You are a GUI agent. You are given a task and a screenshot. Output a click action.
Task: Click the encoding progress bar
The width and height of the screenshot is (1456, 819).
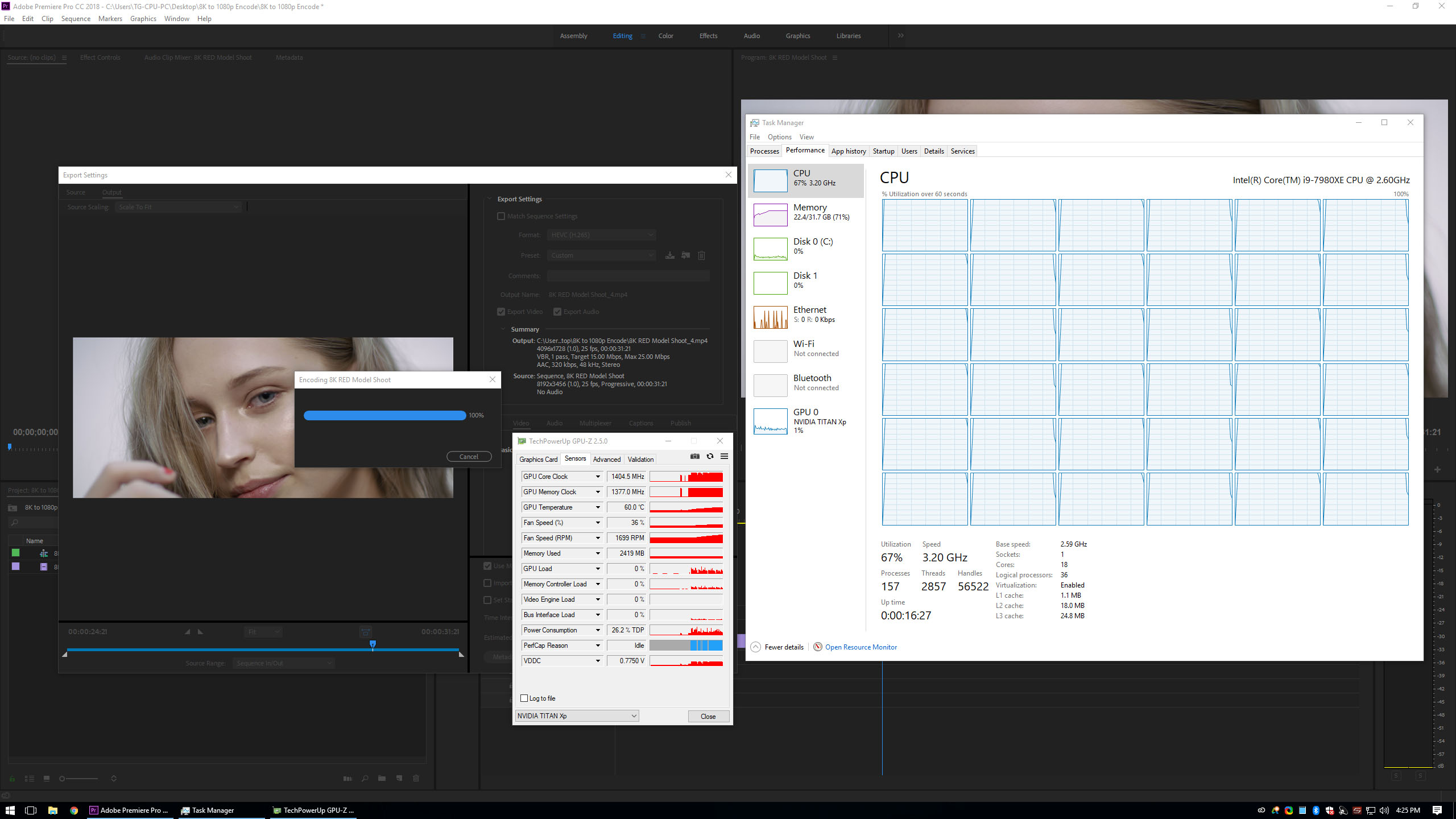[x=384, y=415]
